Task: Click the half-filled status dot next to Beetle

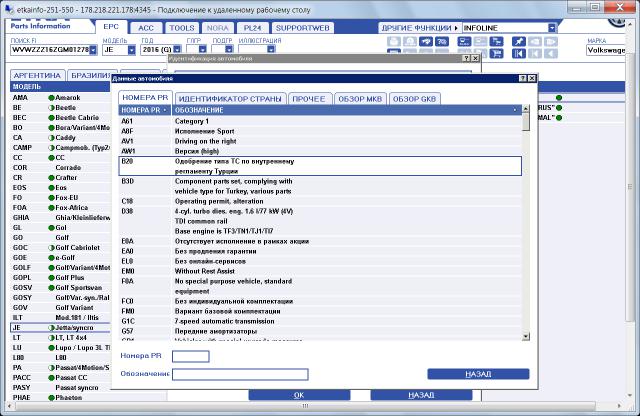Action: click(51, 108)
